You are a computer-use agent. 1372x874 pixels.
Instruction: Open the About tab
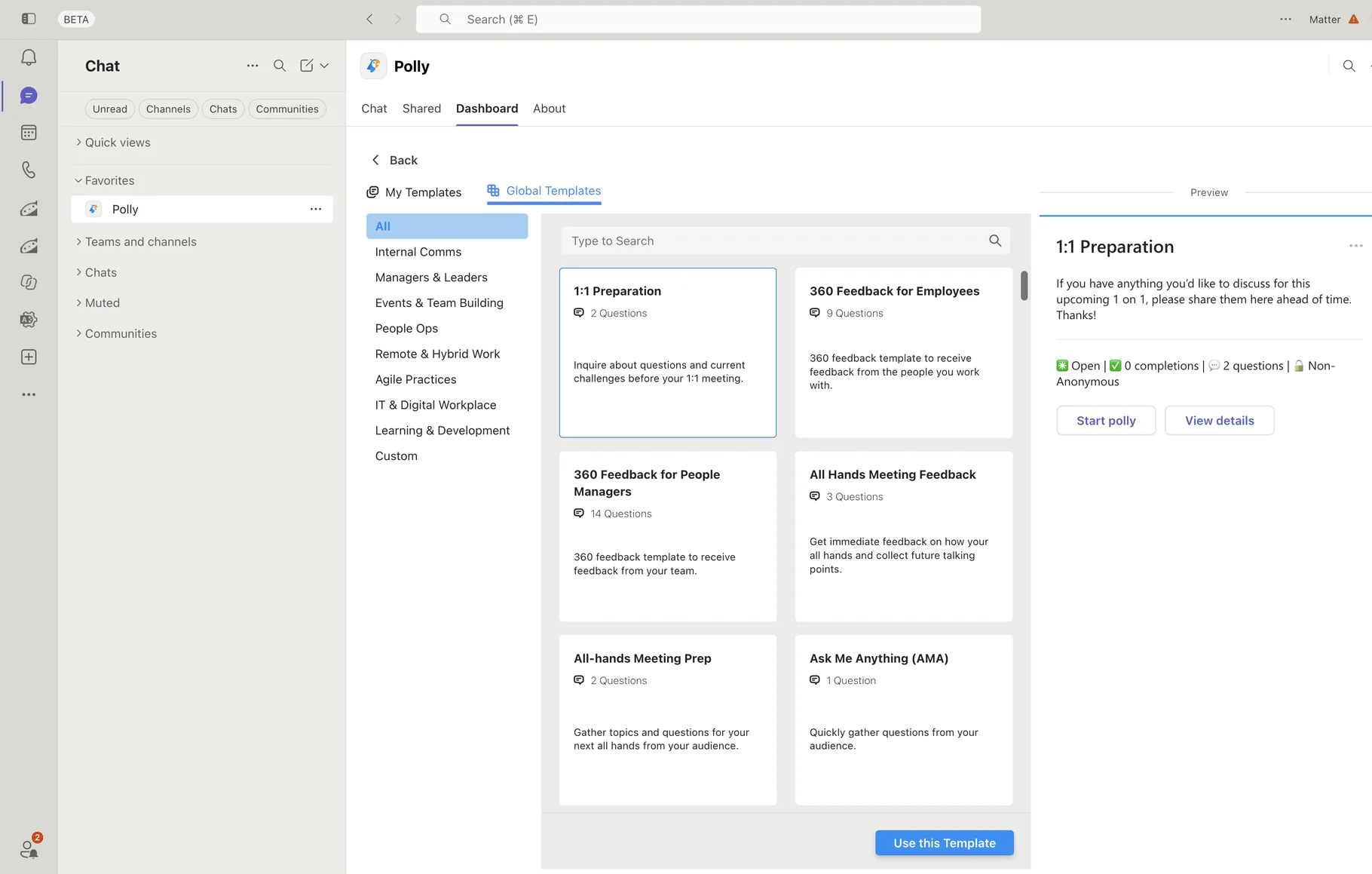coord(550,109)
